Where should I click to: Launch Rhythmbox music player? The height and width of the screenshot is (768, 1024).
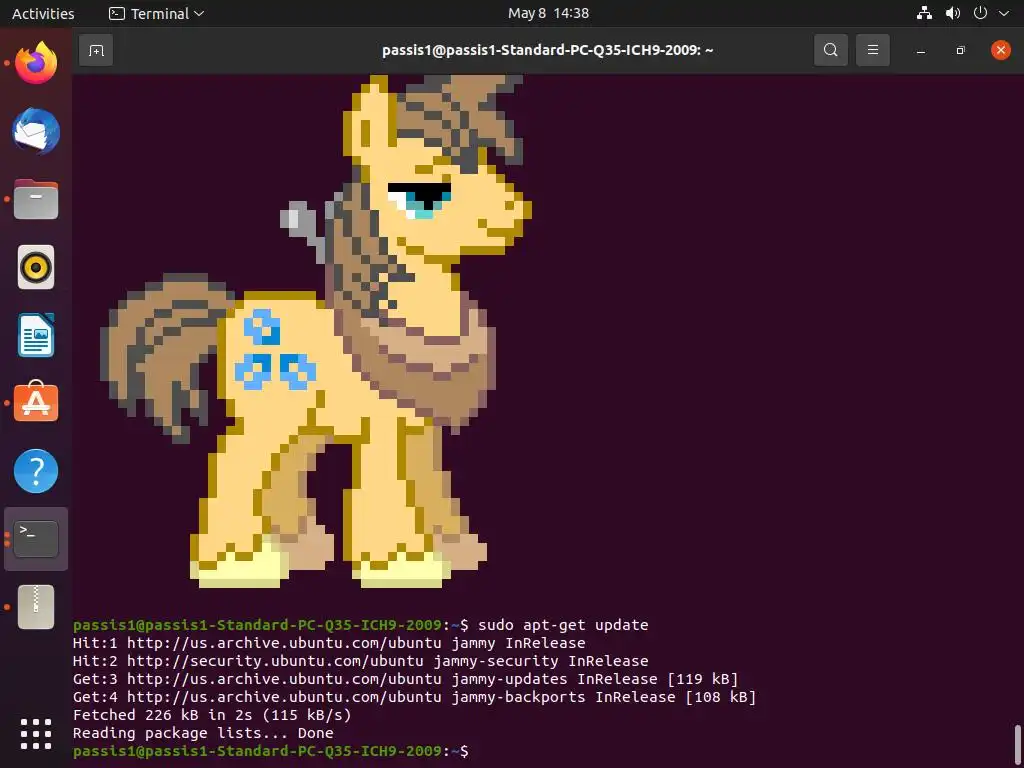[x=36, y=267]
